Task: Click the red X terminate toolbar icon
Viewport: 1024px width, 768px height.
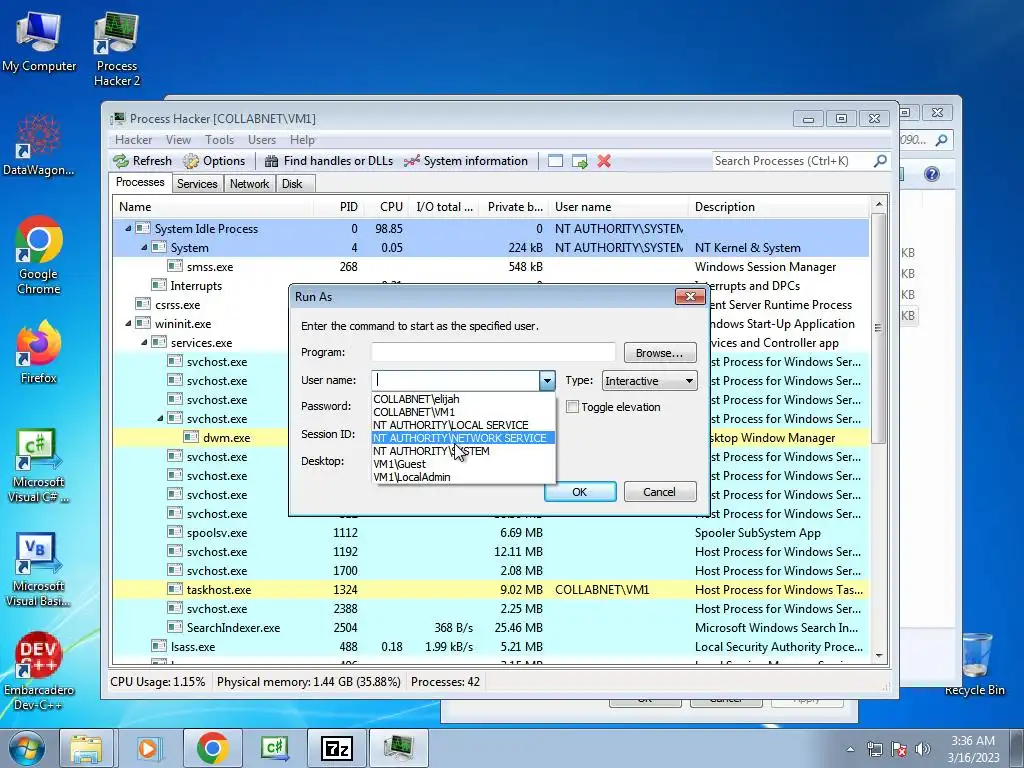Action: (604, 161)
